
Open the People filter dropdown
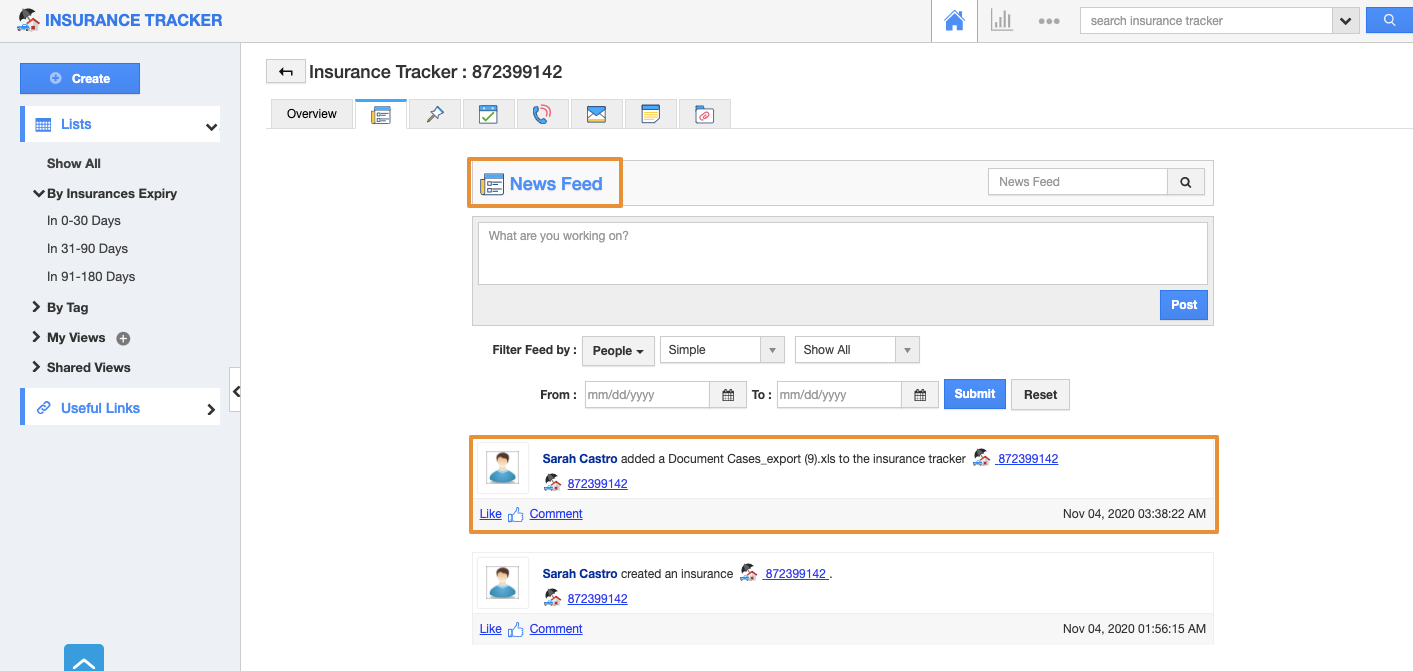pyautogui.click(x=618, y=350)
